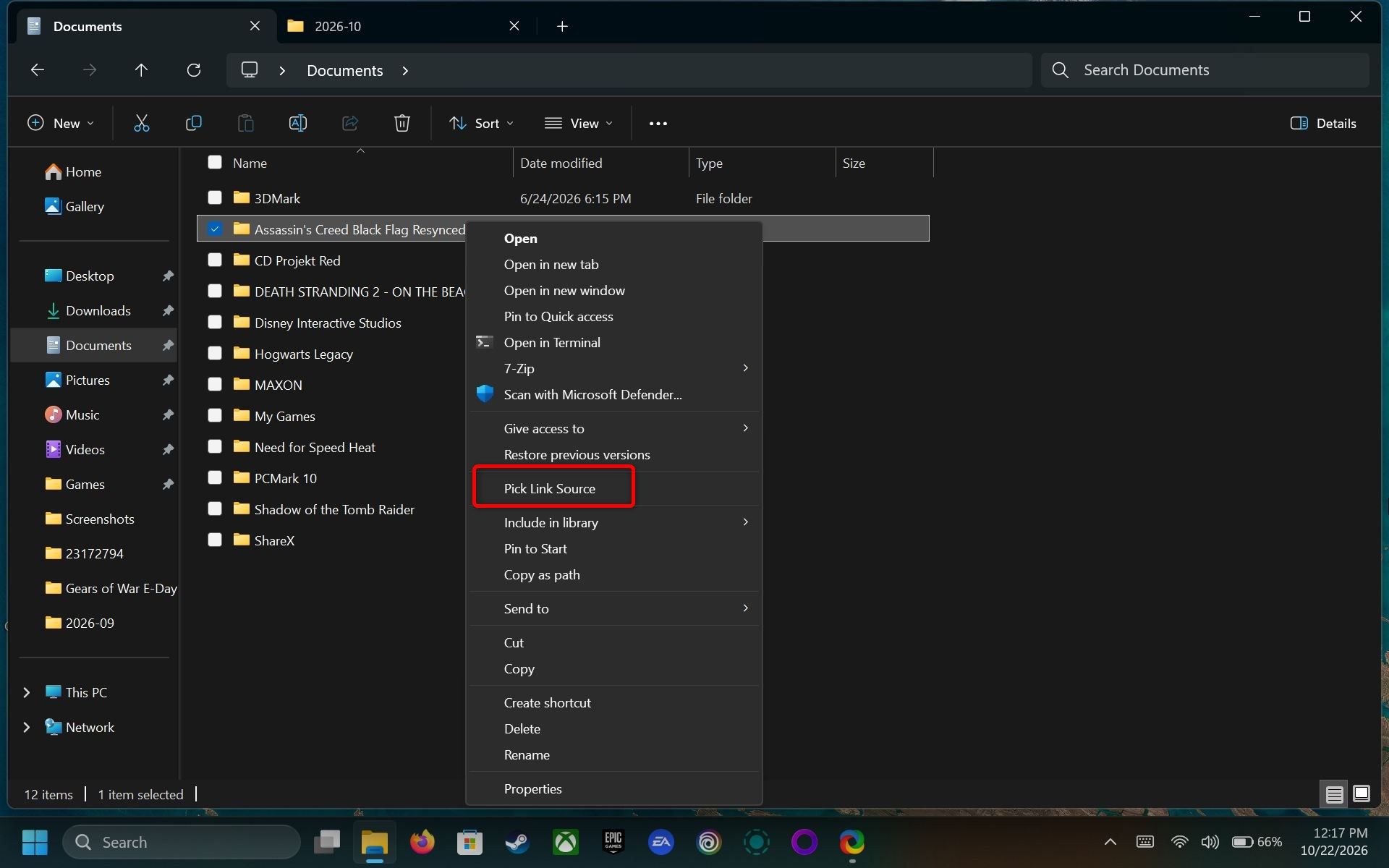The image size is (1389, 868).
Task: Switch to details list view icon
Action: (x=1334, y=794)
